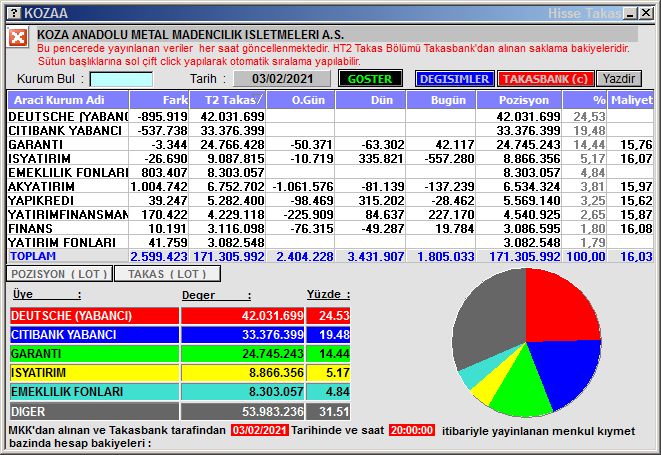
Task: Click the % column header
Action: [585, 100]
